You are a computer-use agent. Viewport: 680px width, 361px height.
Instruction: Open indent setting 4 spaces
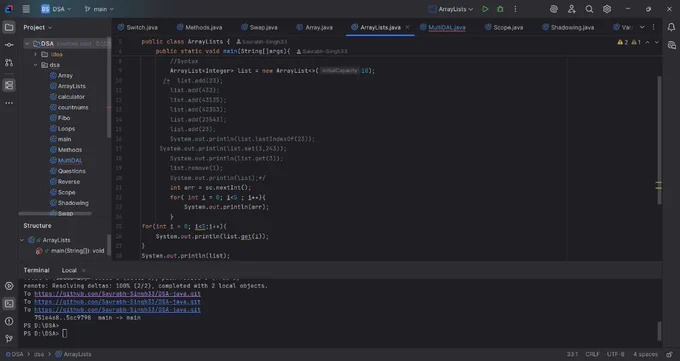(x=645, y=354)
